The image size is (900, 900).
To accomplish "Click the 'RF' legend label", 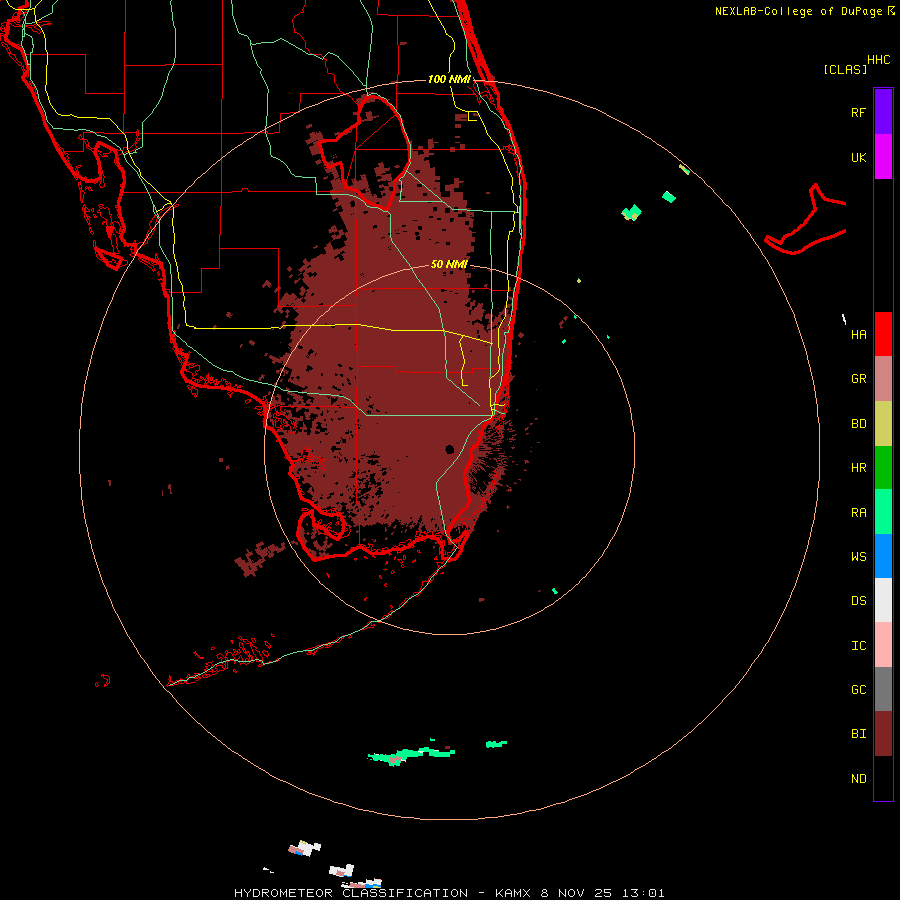I will pyautogui.click(x=858, y=113).
